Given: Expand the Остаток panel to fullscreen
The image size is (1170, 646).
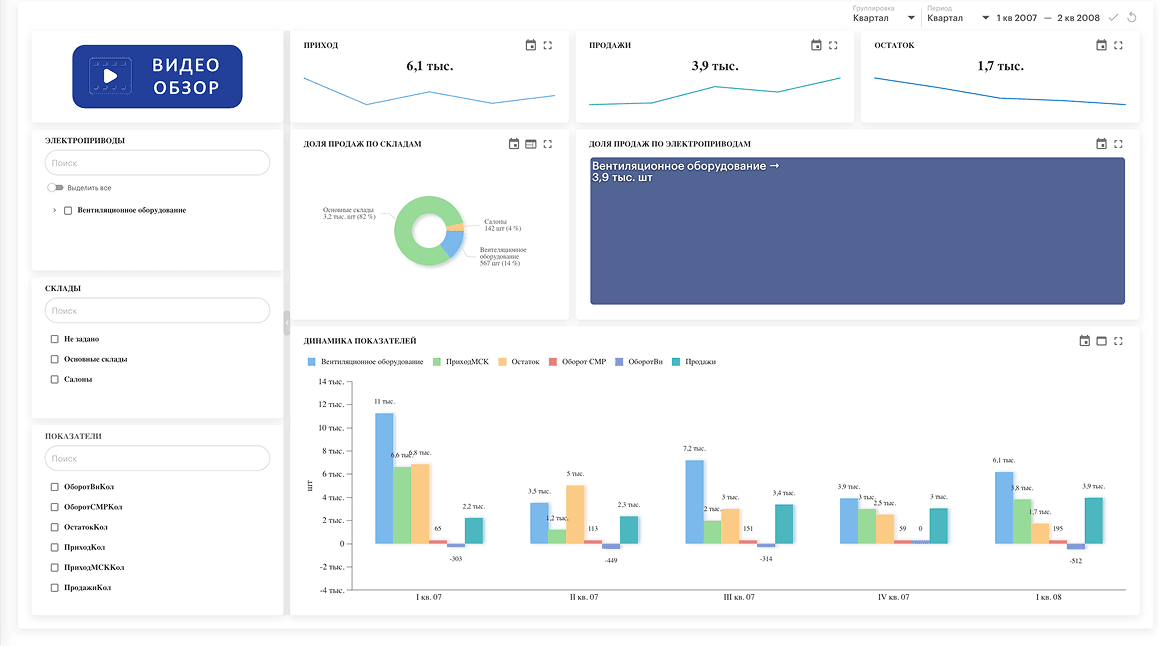Looking at the screenshot, I should coord(1119,46).
